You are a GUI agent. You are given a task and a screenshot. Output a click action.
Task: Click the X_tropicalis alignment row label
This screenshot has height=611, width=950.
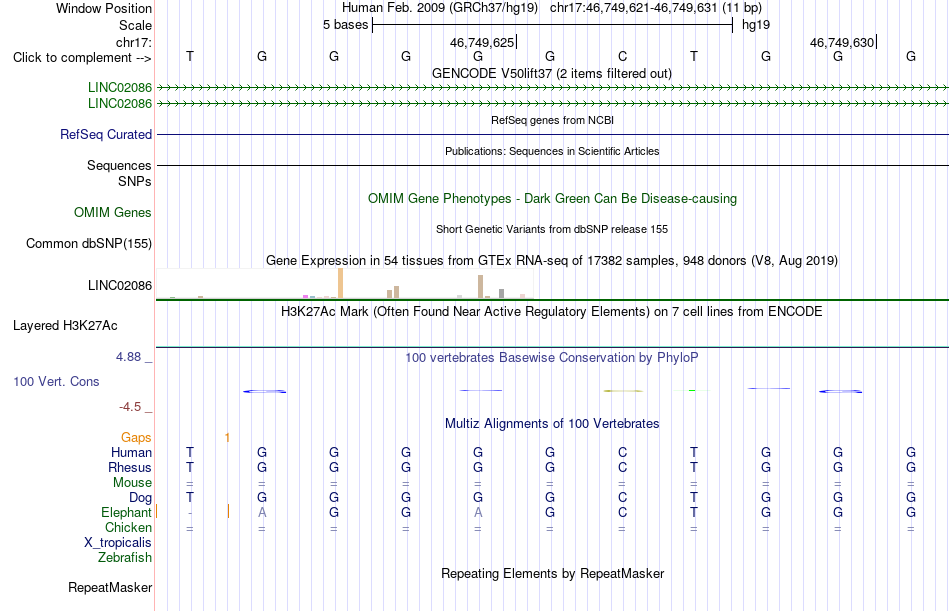tap(118, 543)
